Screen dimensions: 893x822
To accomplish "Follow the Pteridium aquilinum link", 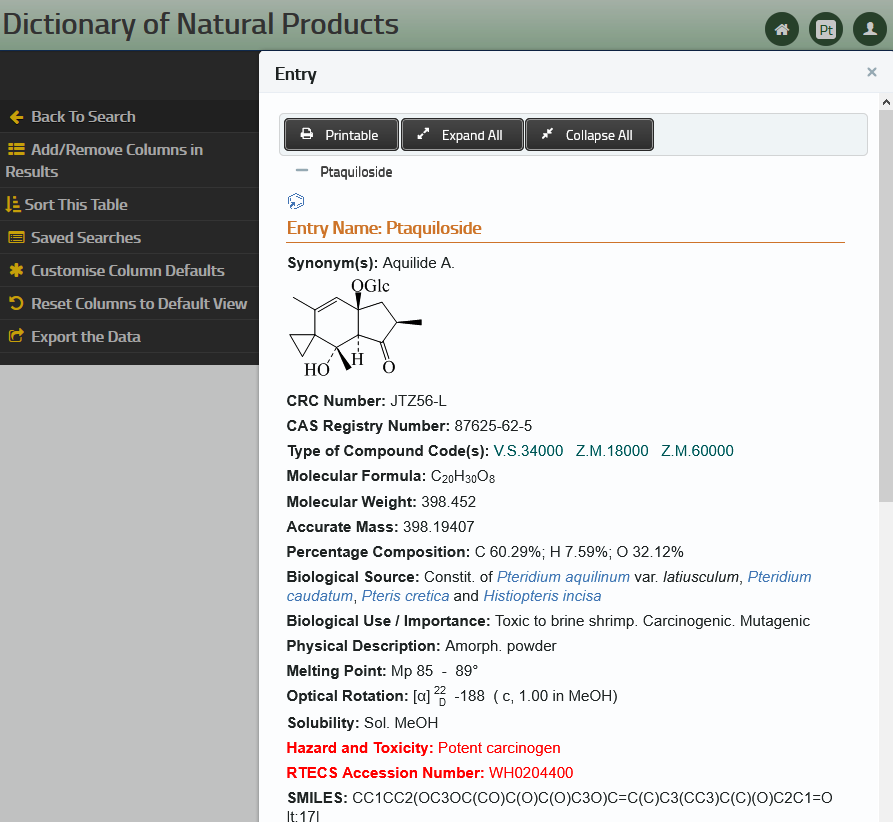I will (x=563, y=577).
